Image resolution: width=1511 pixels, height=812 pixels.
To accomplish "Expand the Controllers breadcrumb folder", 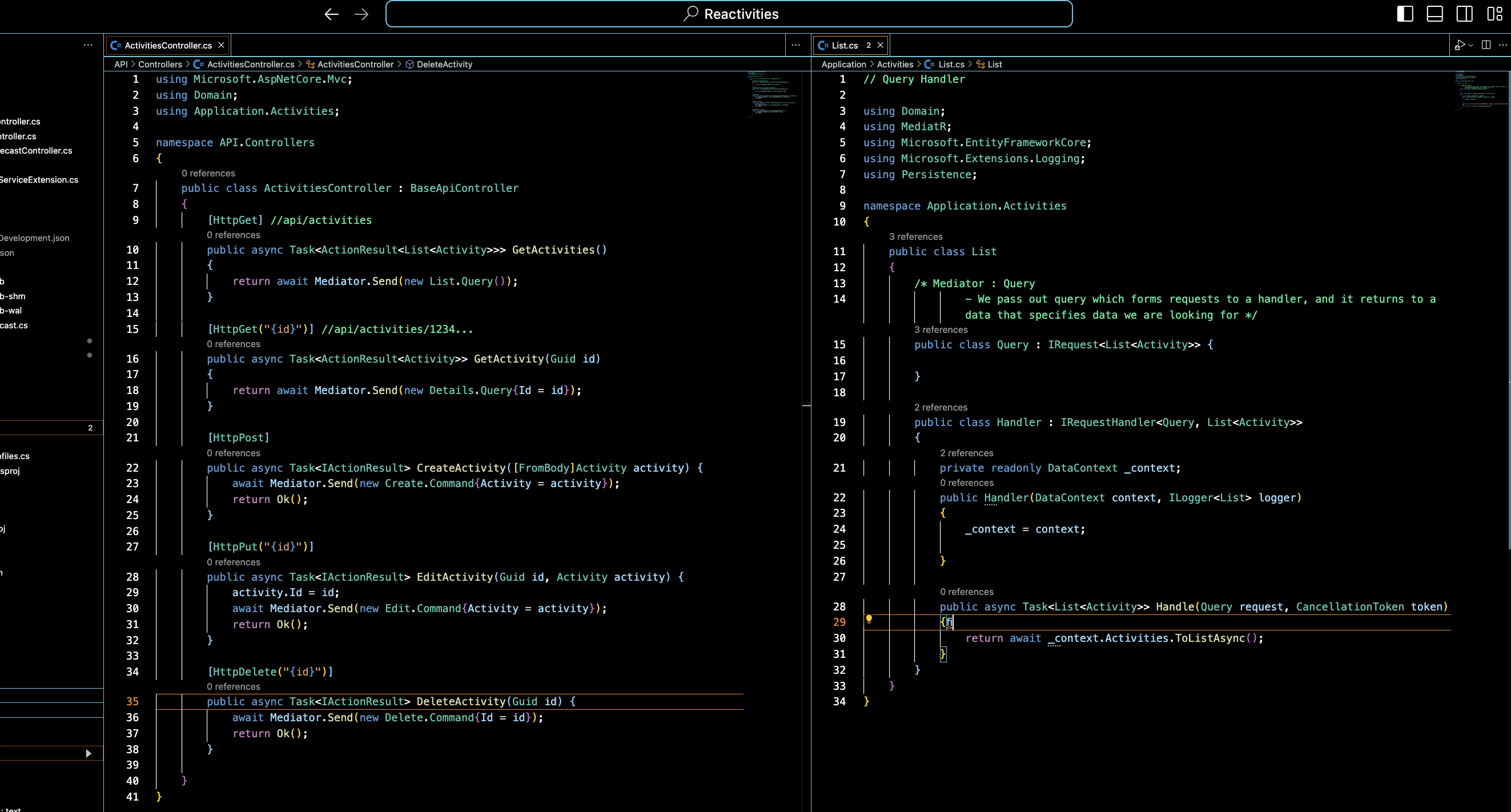I will click(159, 65).
